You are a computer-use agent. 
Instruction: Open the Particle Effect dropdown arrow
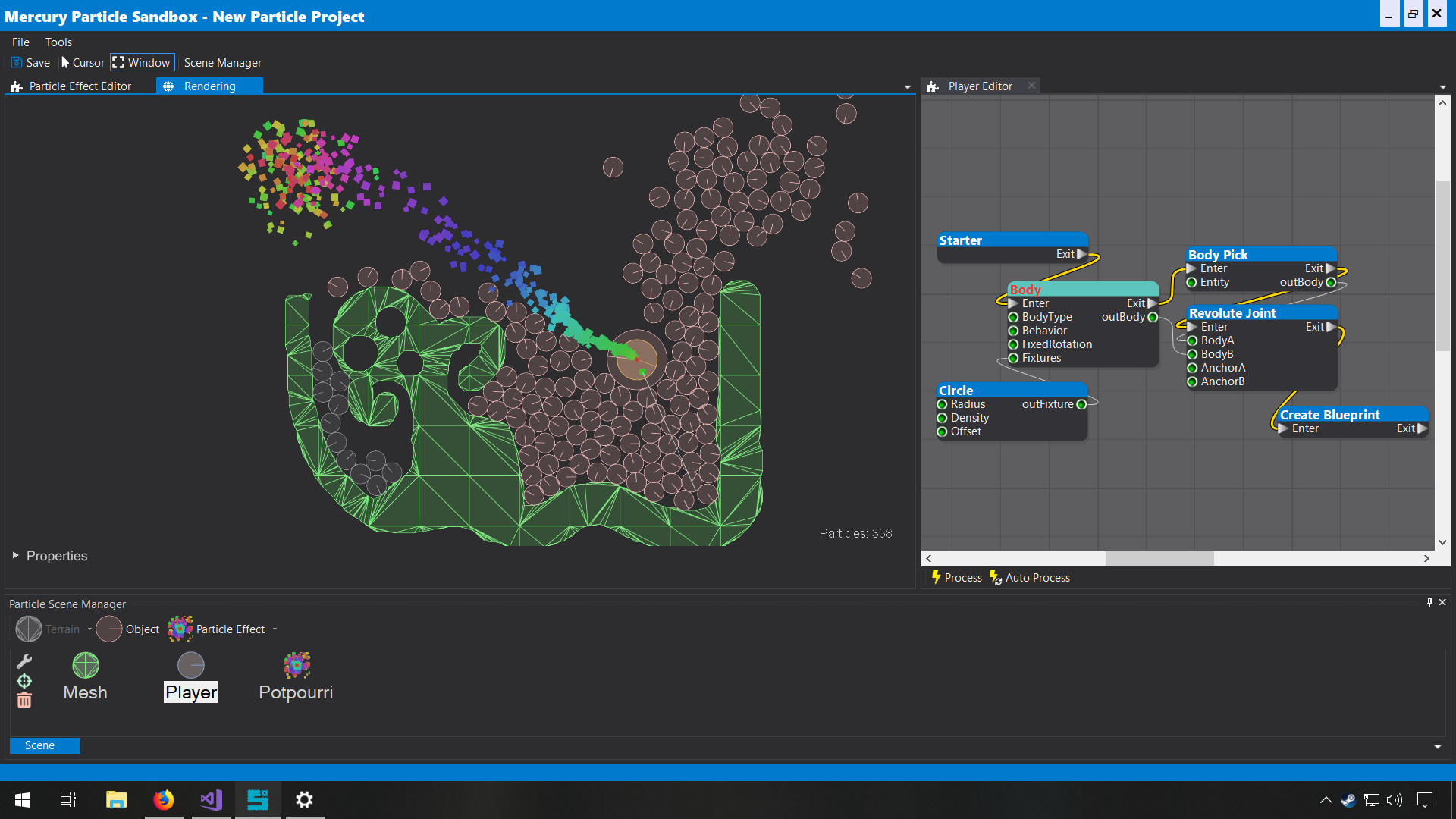click(275, 629)
